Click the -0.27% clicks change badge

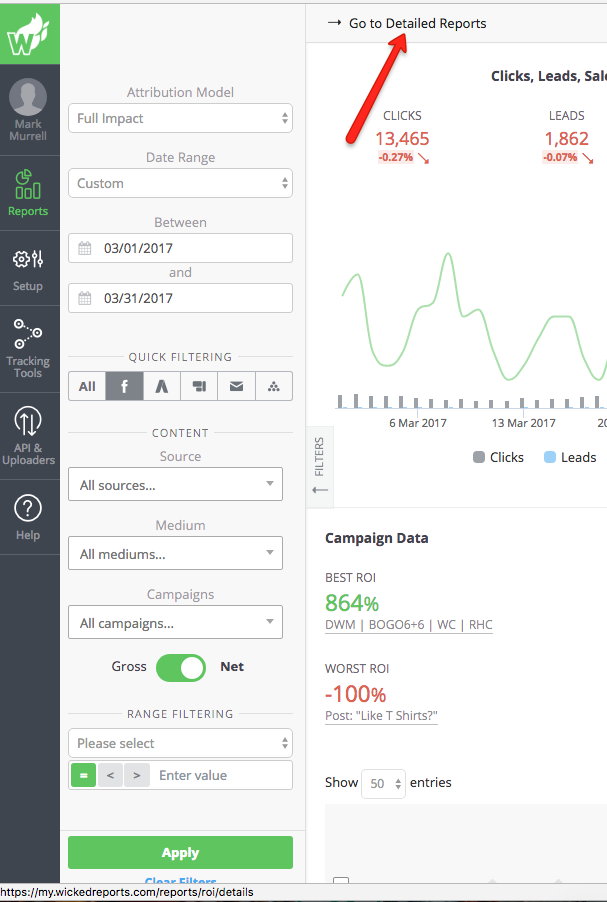tap(396, 157)
